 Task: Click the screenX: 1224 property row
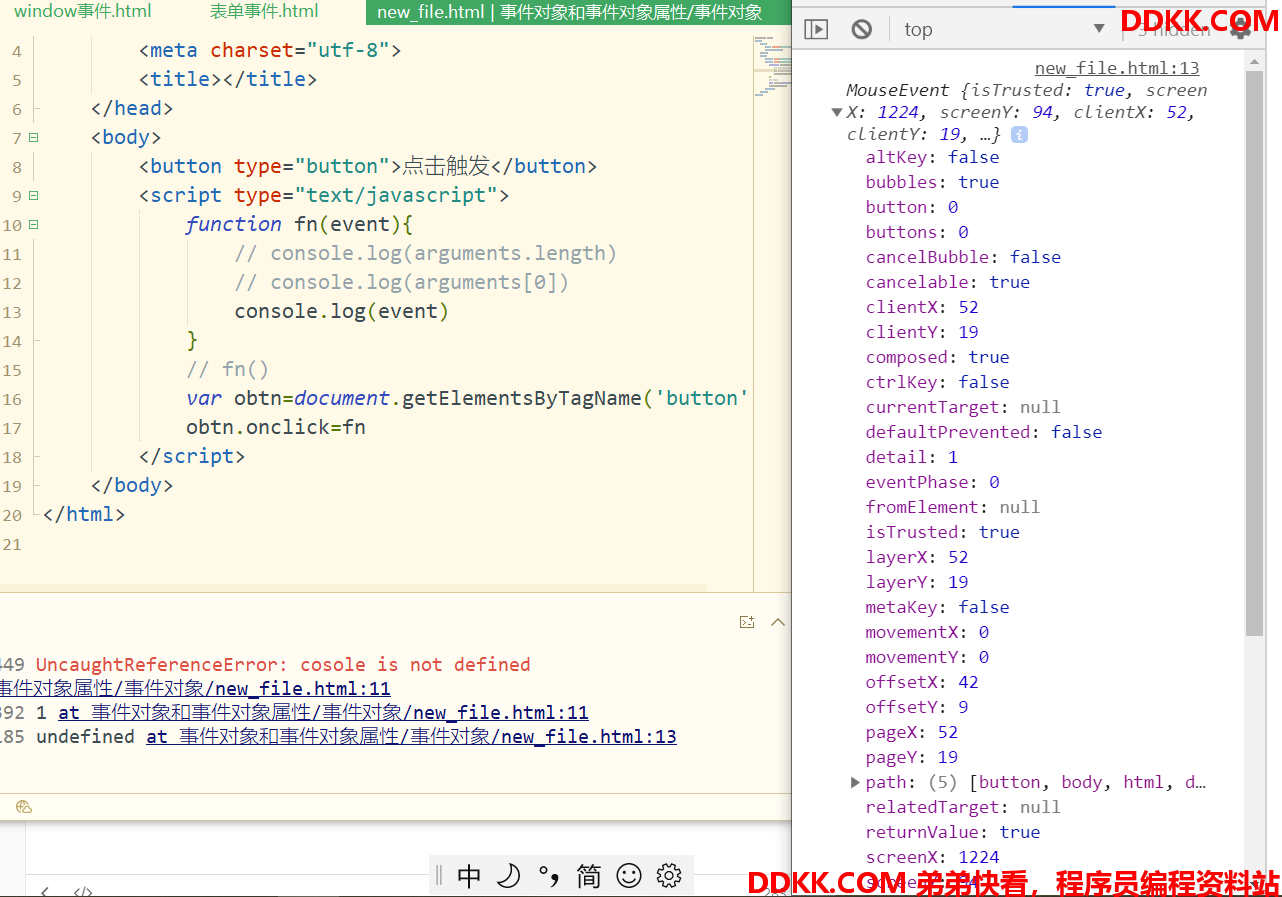(932, 857)
